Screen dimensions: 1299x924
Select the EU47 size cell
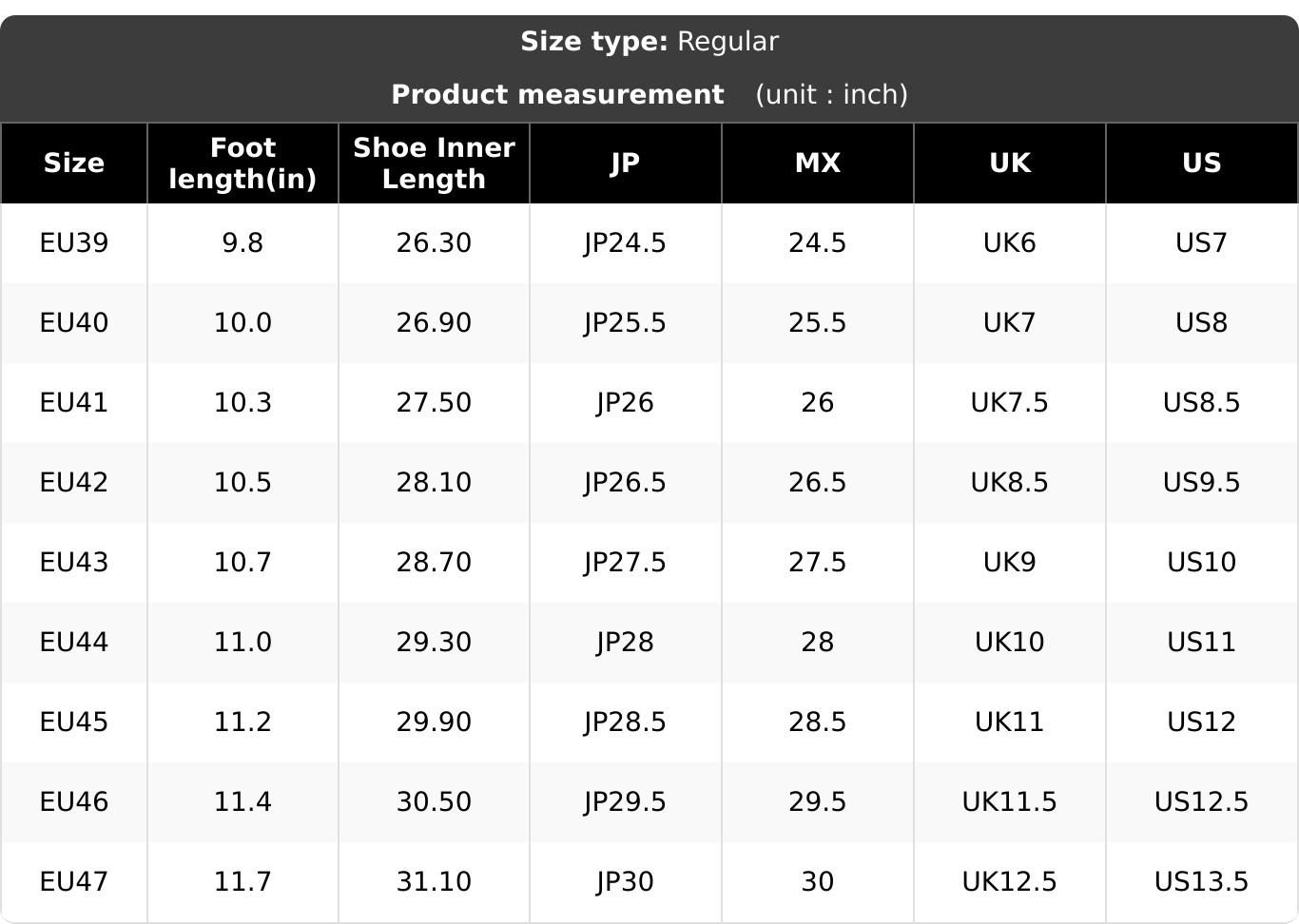click(73, 882)
